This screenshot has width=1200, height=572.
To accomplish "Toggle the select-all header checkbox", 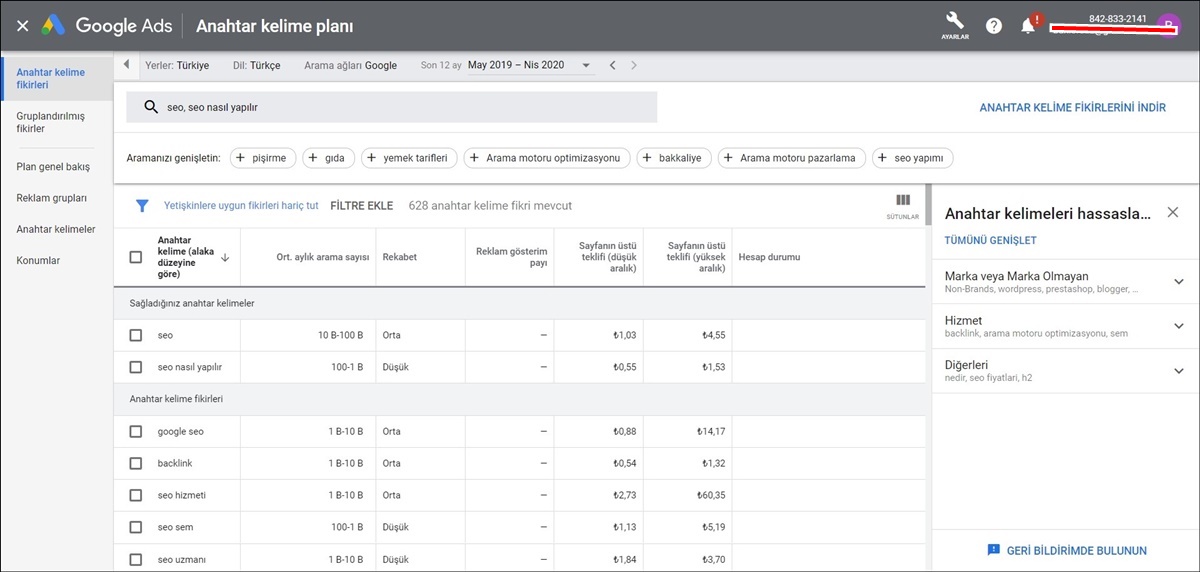I will pyautogui.click(x=136, y=257).
